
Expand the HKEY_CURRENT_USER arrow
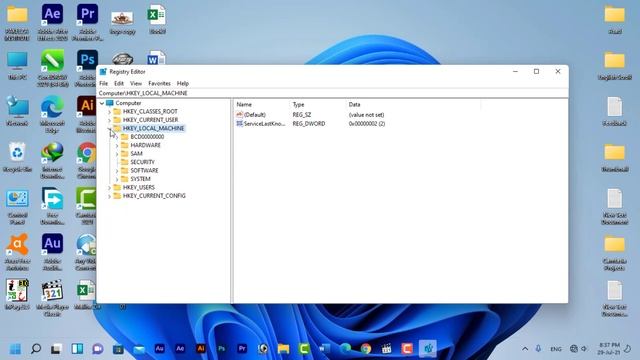pyautogui.click(x=109, y=120)
